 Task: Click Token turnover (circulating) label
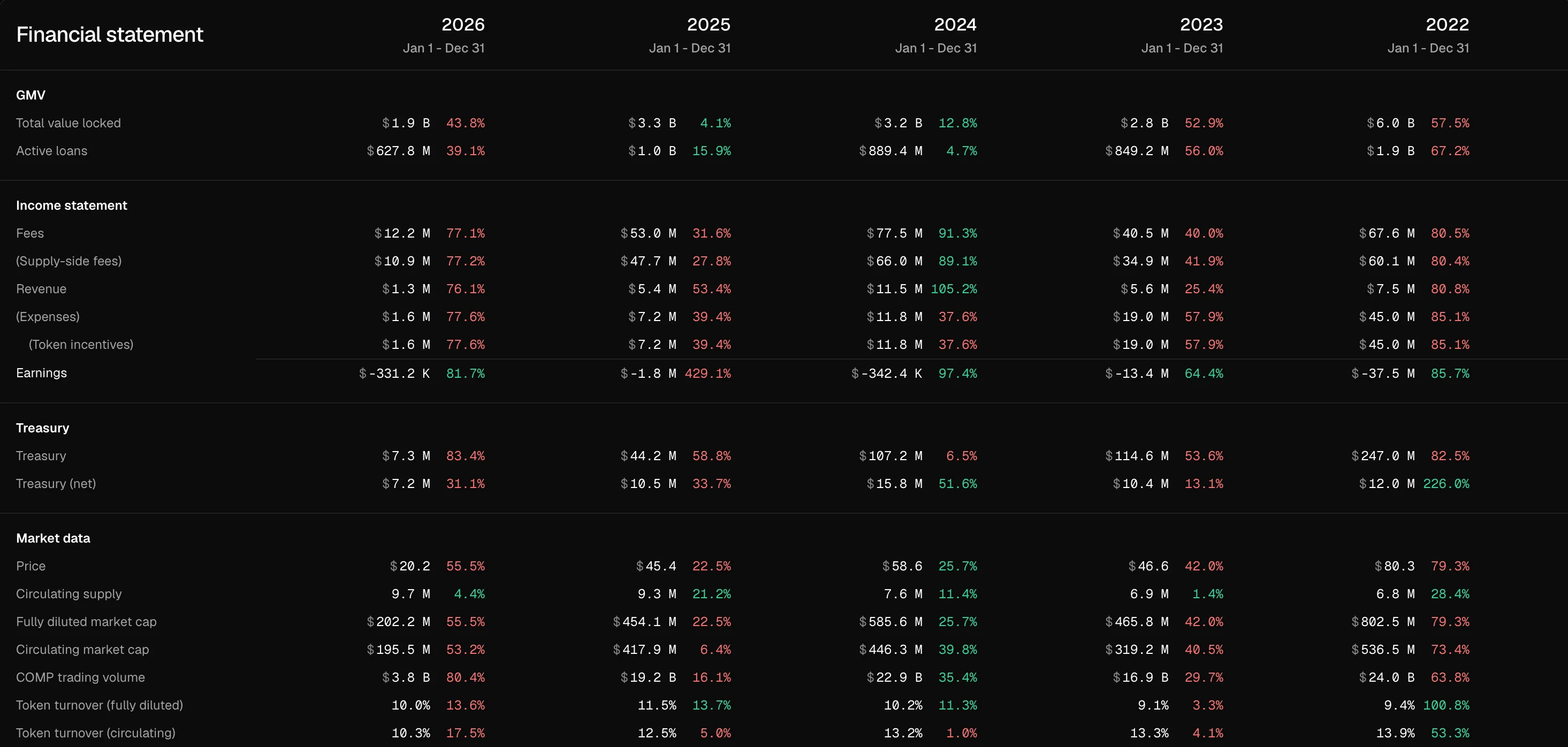(96, 733)
